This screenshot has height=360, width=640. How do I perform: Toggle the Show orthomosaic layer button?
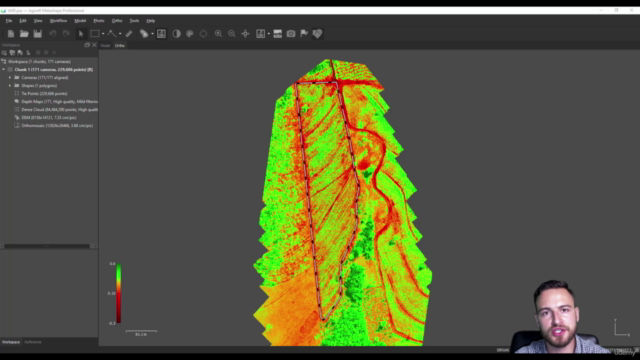click(x=260, y=34)
